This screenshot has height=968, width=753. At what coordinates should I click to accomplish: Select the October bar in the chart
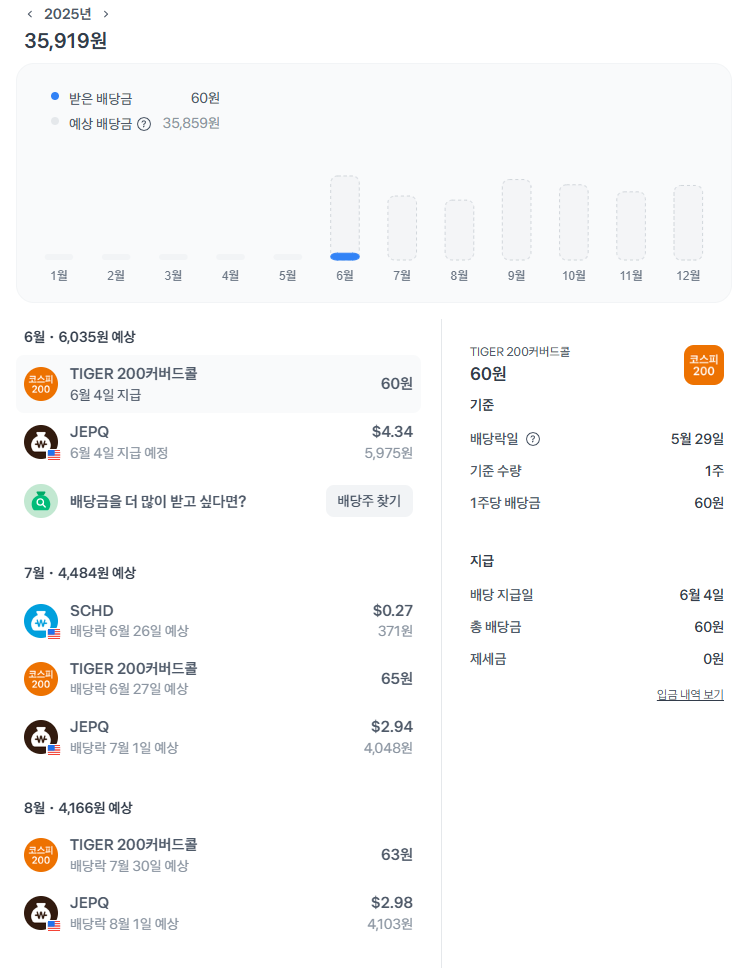[574, 222]
